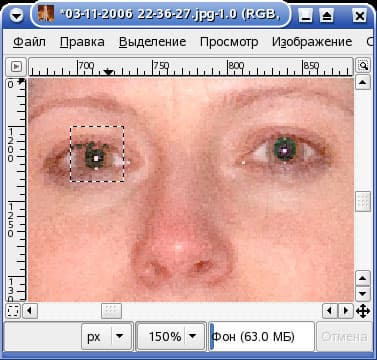Toggle zoom-on-resize magnifier button
377x360 pixels.
point(363,66)
